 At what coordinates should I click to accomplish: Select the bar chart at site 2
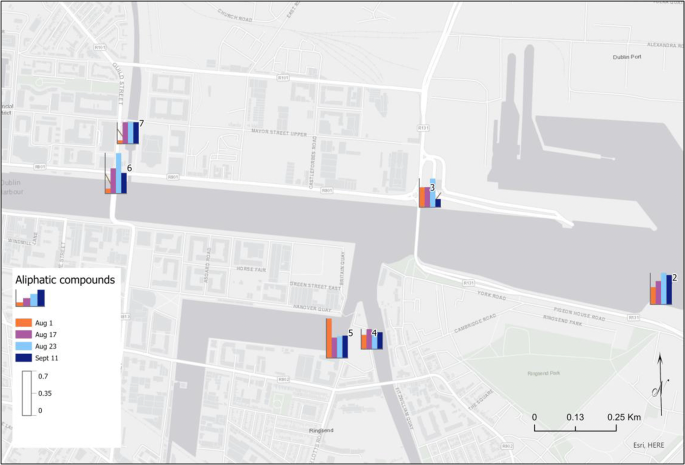coord(661,288)
